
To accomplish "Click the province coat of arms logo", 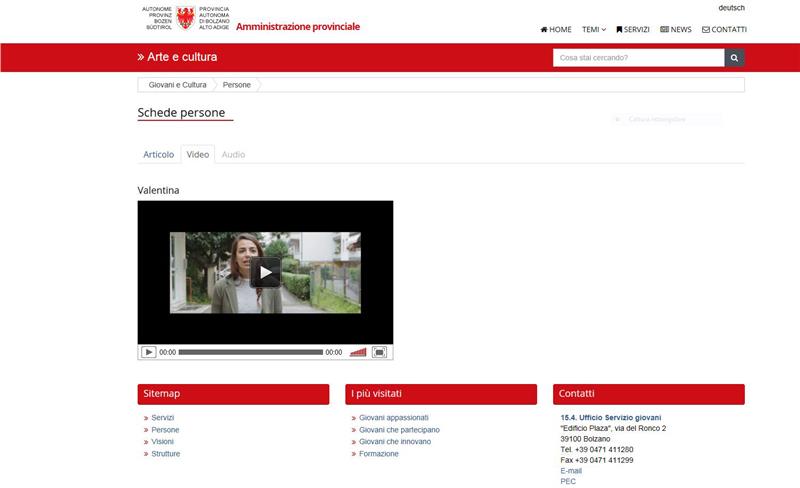I will pos(185,17).
